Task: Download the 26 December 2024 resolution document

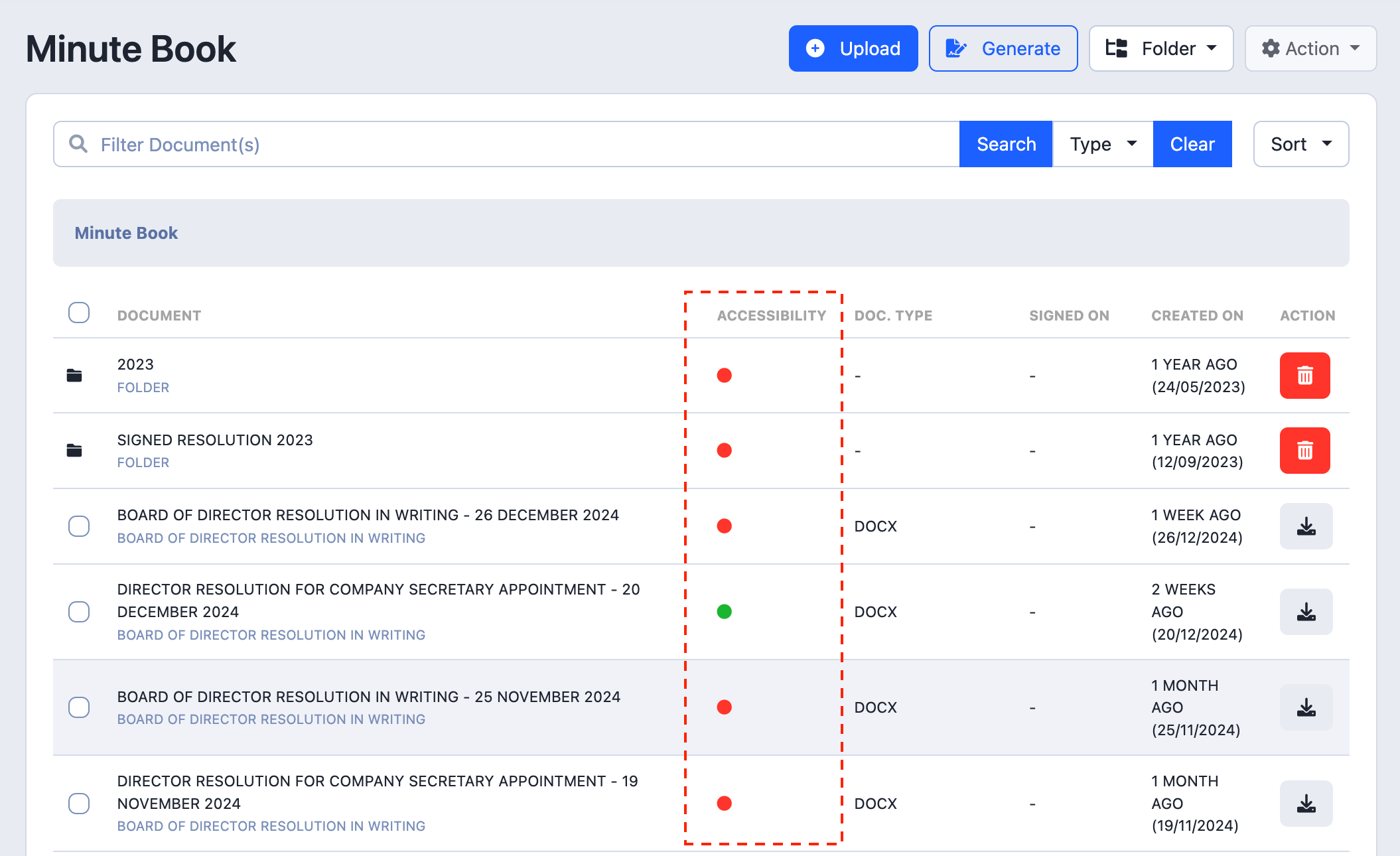Action: click(1306, 526)
